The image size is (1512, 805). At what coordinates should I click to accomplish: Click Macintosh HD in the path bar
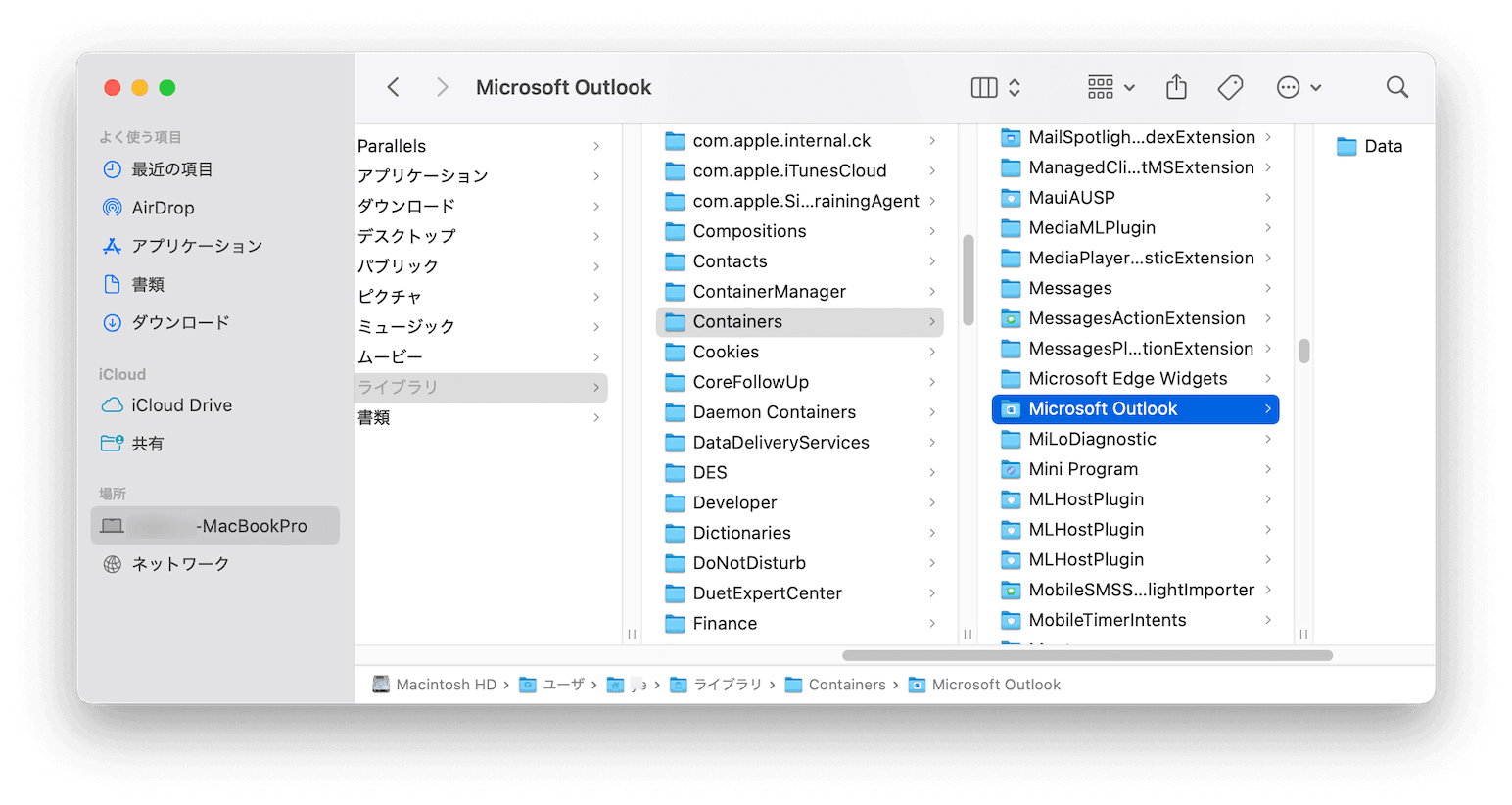435,685
